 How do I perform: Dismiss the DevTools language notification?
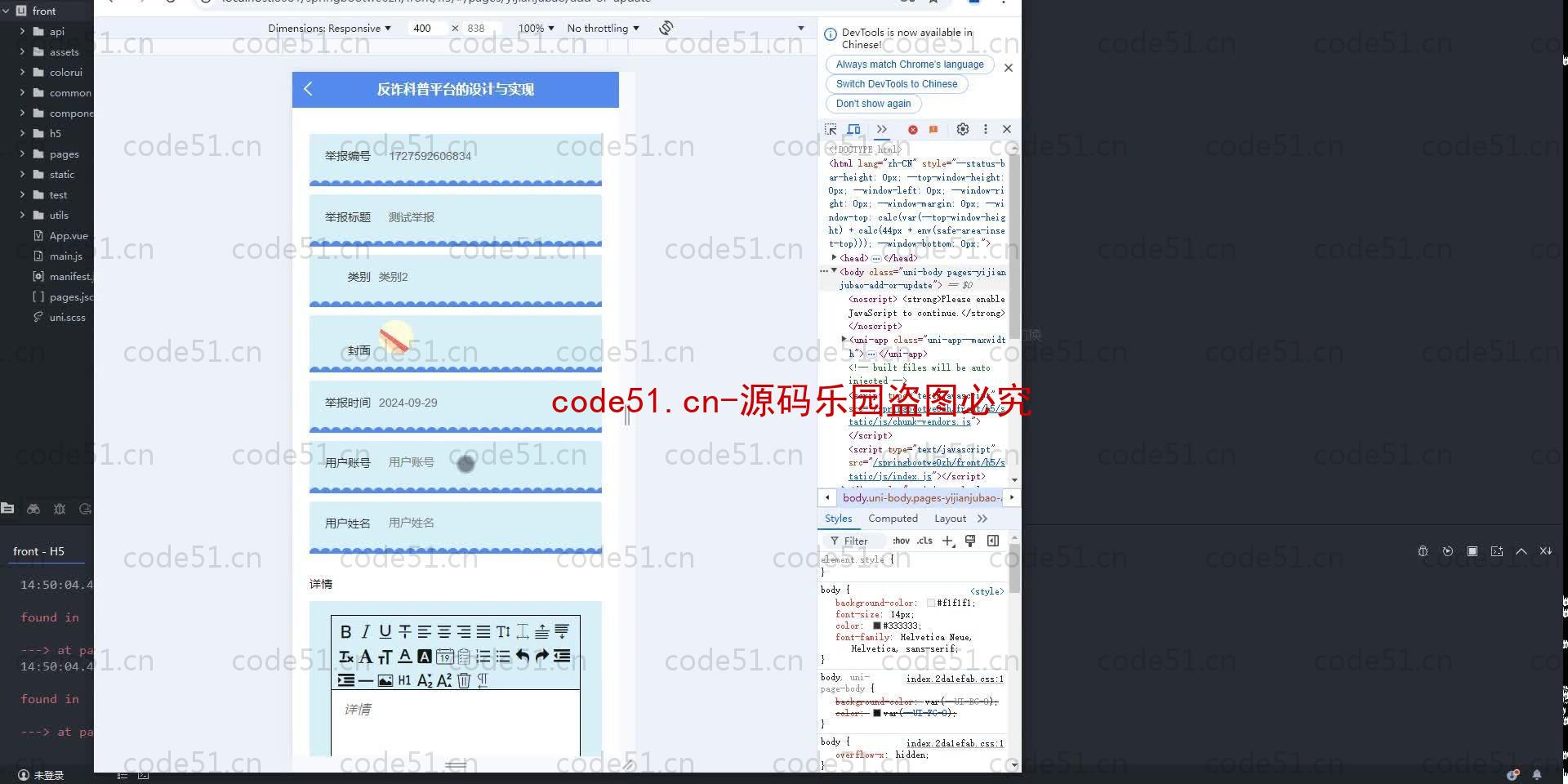pos(1009,68)
